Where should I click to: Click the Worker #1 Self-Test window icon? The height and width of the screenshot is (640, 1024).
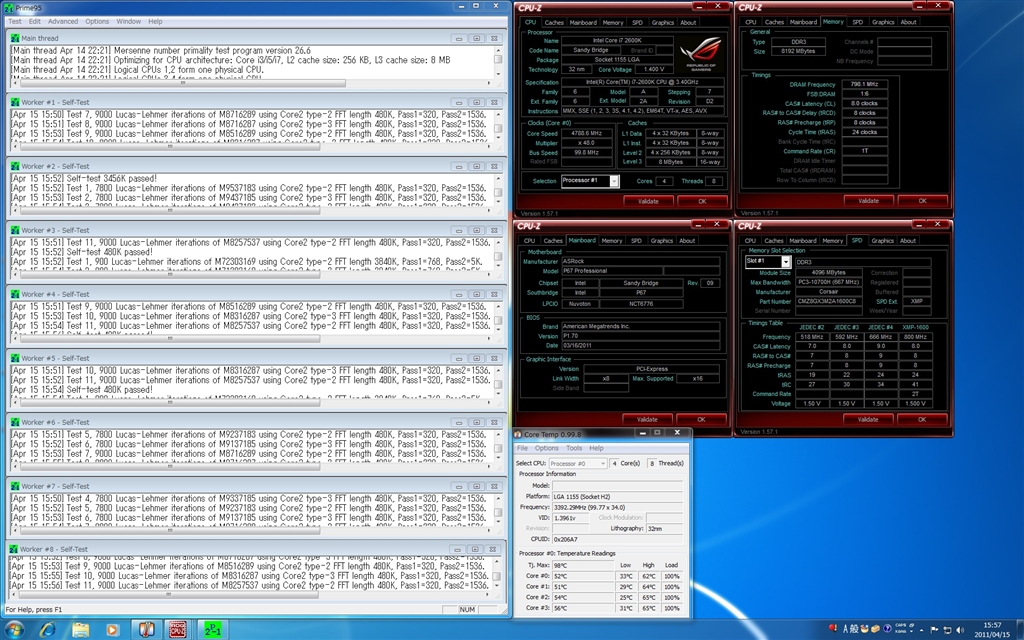(15, 103)
